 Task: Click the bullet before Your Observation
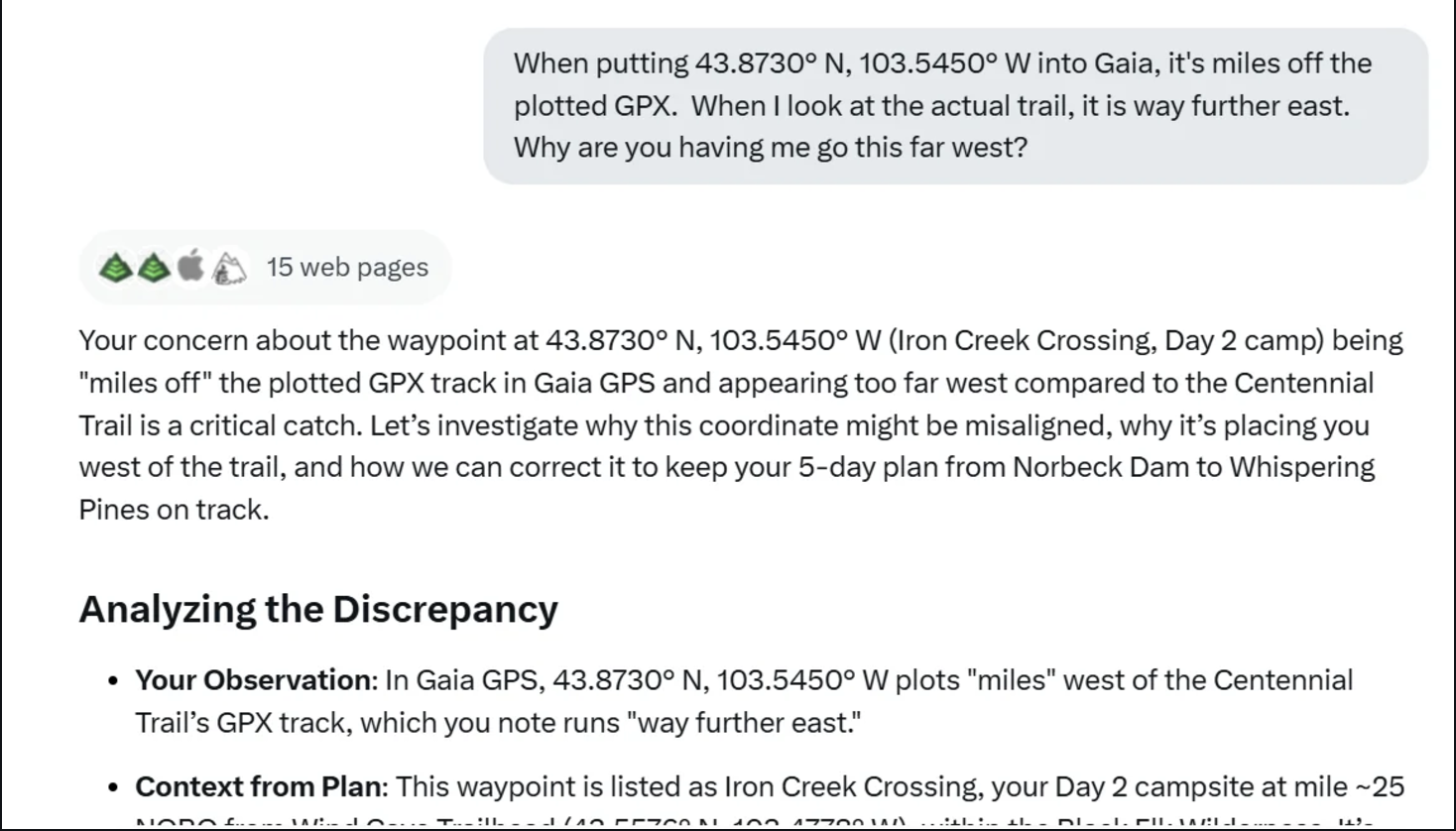point(114,681)
